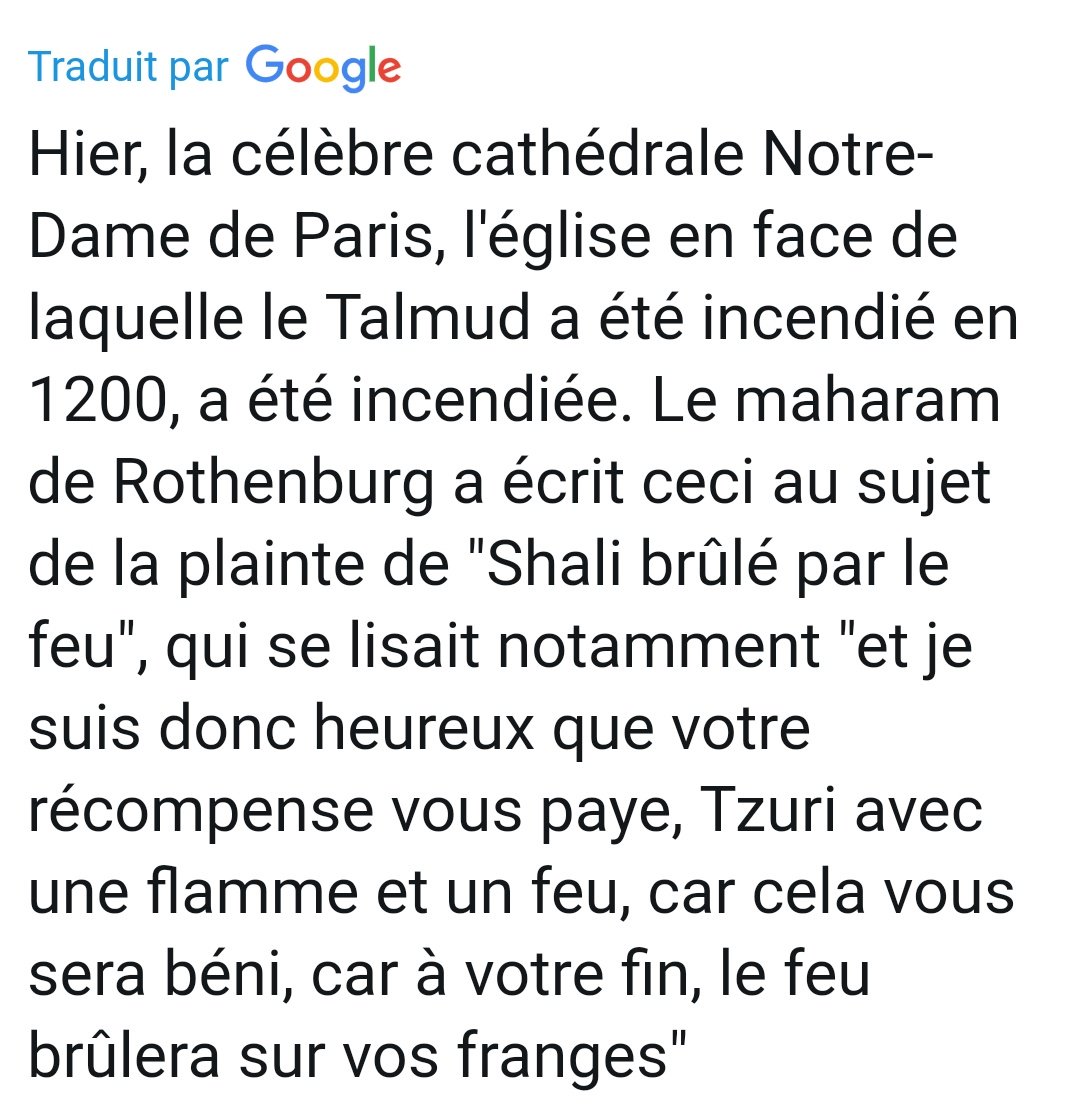Click the 'Traduit par' label
This screenshot has width=1080, height=1116.
pos(128,67)
